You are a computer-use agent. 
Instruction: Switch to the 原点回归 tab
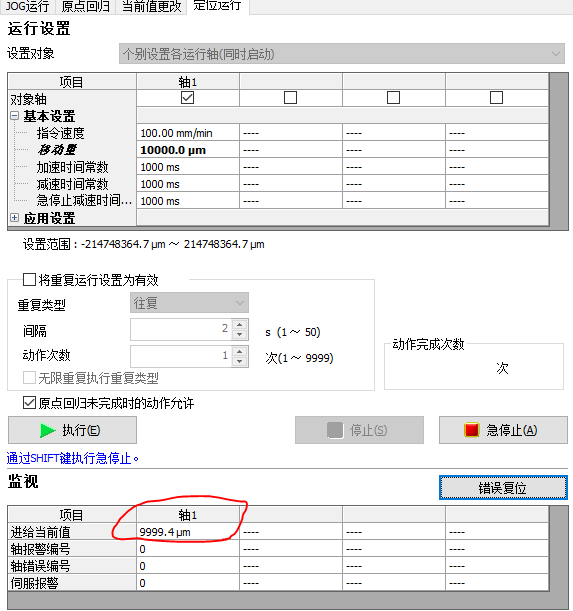(x=86, y=6)
